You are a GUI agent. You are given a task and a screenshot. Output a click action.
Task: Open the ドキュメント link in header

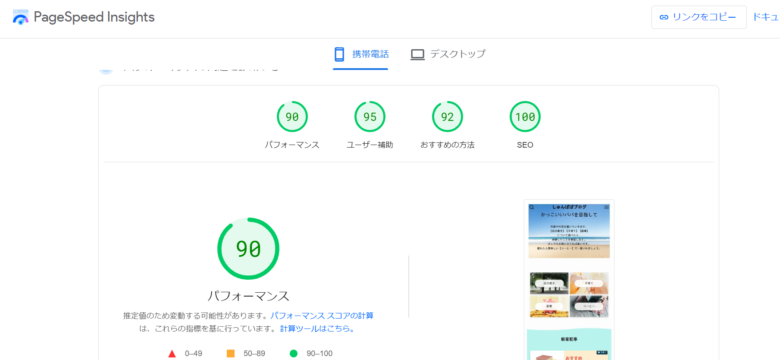pos(766,17)
